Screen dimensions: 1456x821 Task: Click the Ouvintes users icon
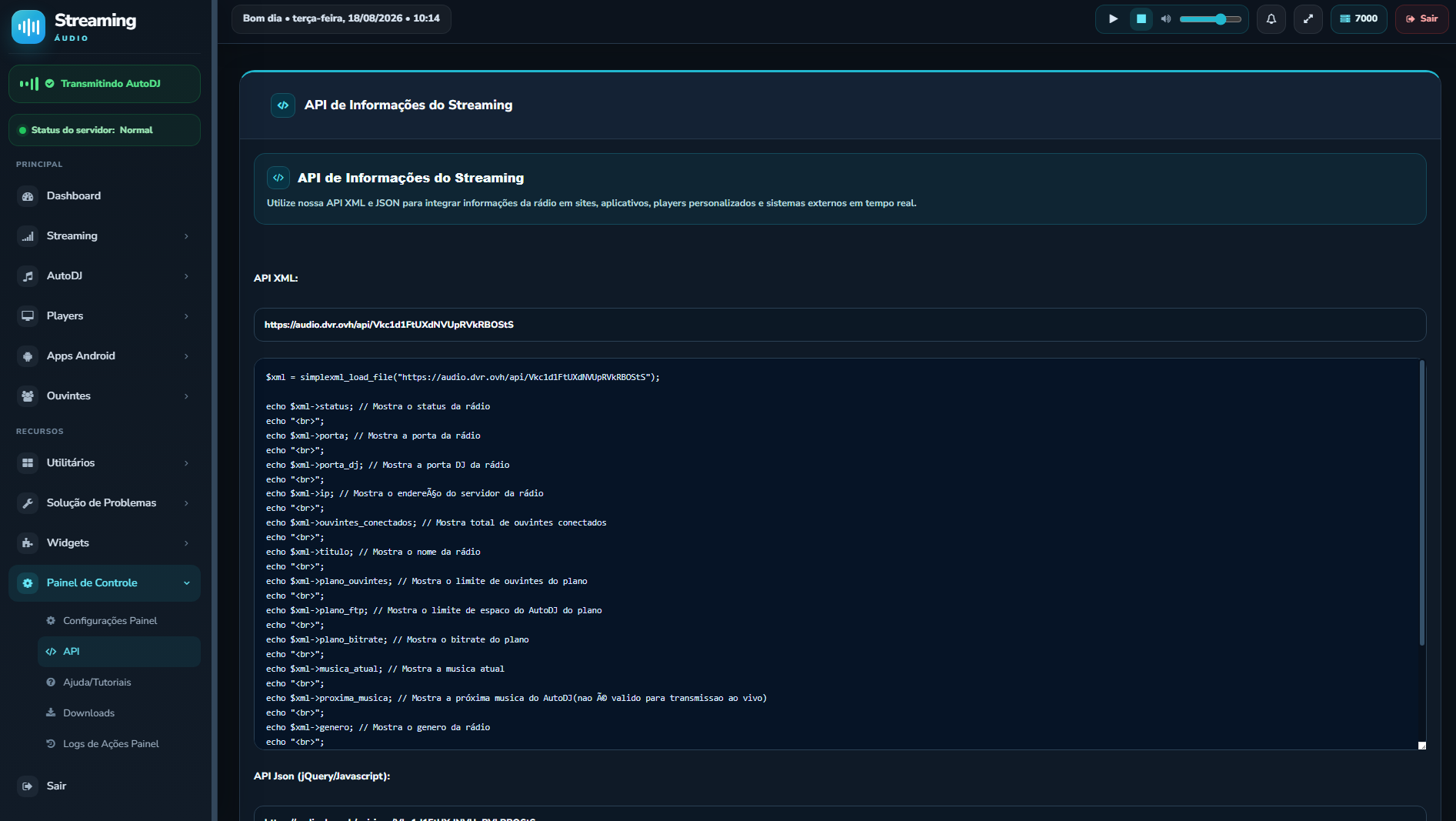coord(28,396)
